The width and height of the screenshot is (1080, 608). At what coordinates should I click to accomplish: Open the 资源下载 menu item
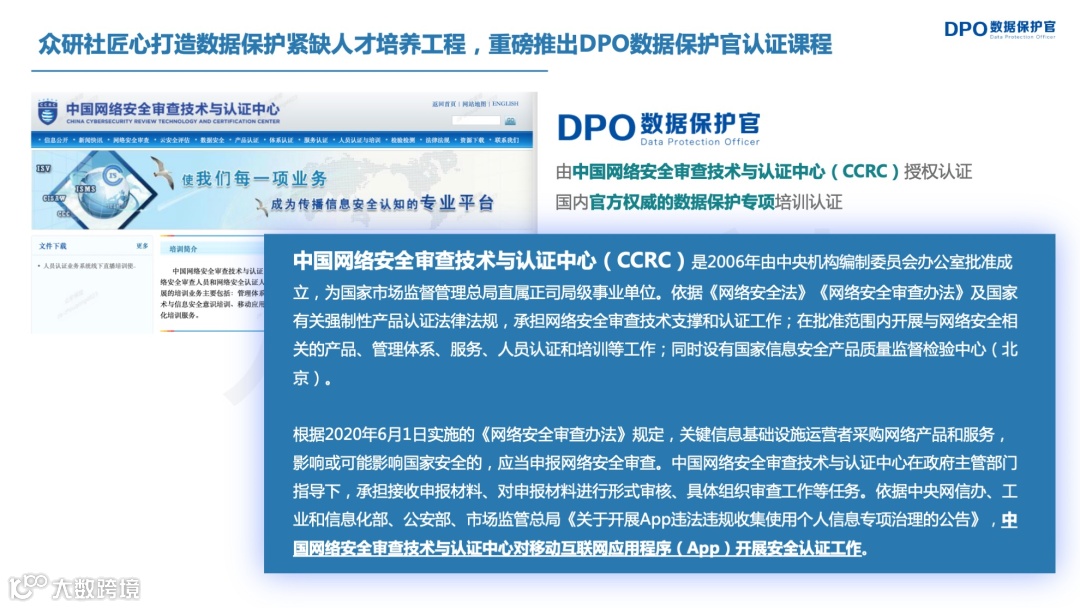pyautogui.click(x=472, y=140)
